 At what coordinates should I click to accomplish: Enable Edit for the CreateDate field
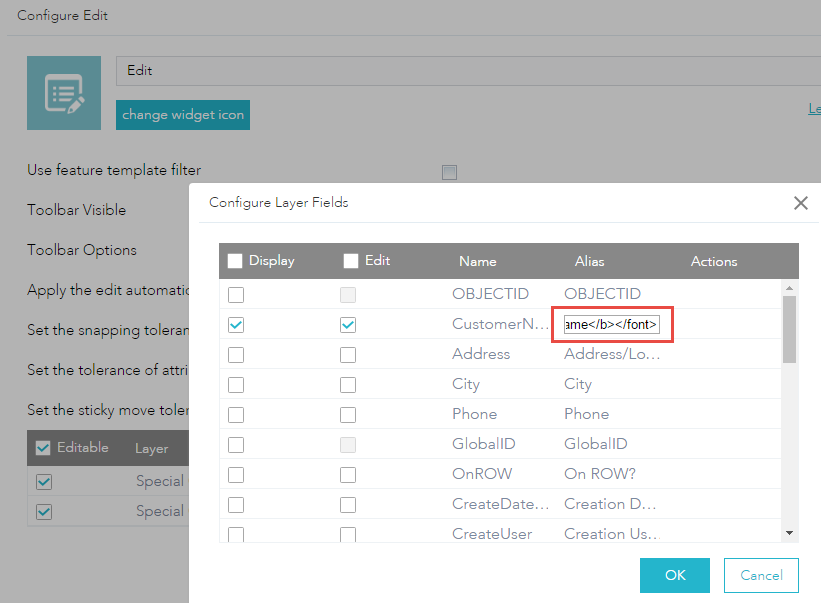pos(348,505)
